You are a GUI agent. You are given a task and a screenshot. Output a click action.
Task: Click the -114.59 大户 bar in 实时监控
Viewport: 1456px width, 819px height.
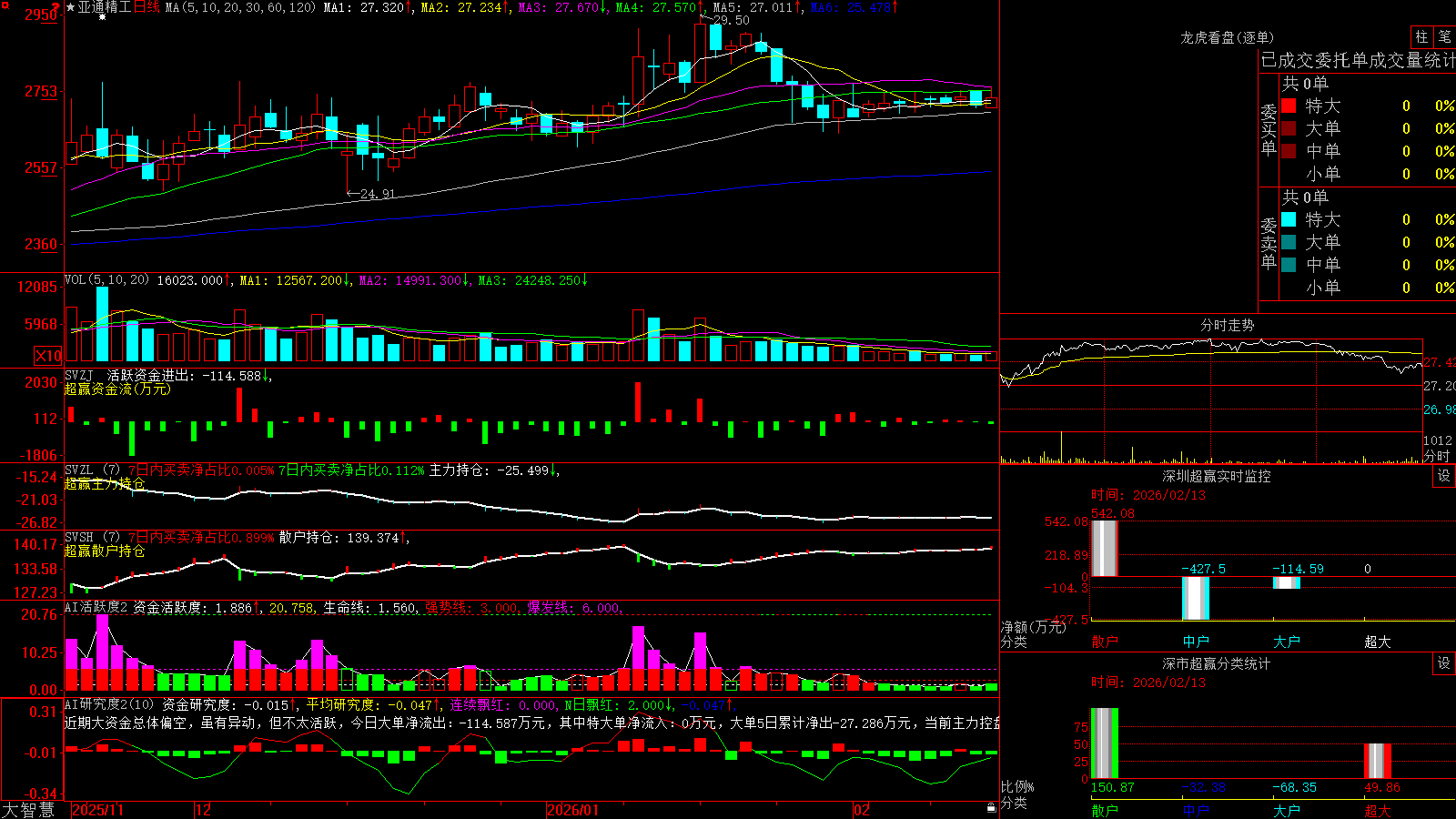(x=1287, y=582)
